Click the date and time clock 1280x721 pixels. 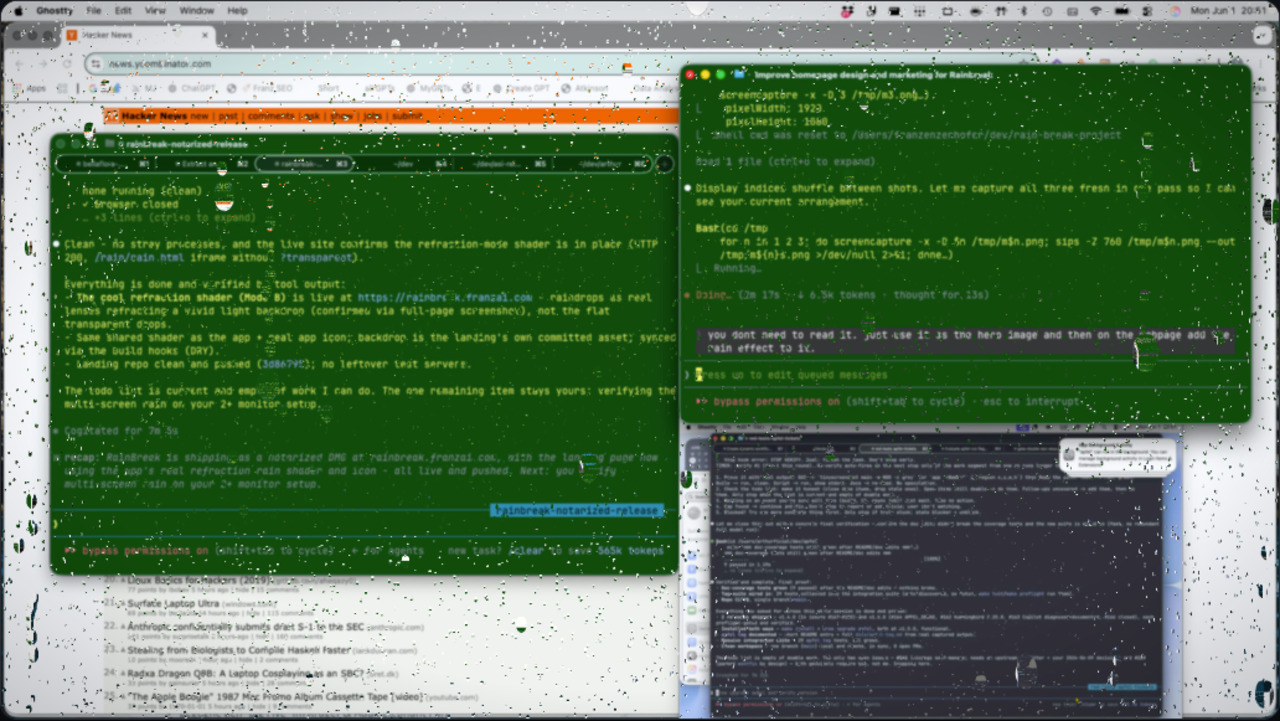[x=1229, y=10]
